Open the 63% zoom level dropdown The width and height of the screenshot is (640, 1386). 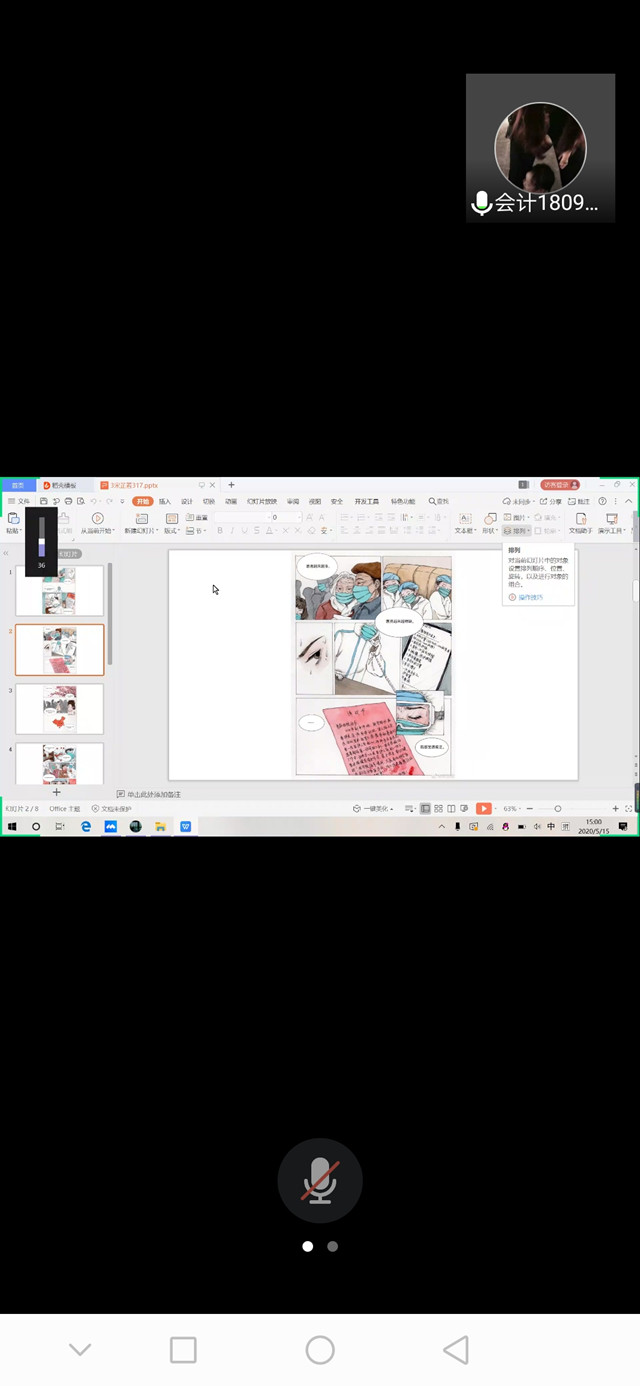pos(512,808)
